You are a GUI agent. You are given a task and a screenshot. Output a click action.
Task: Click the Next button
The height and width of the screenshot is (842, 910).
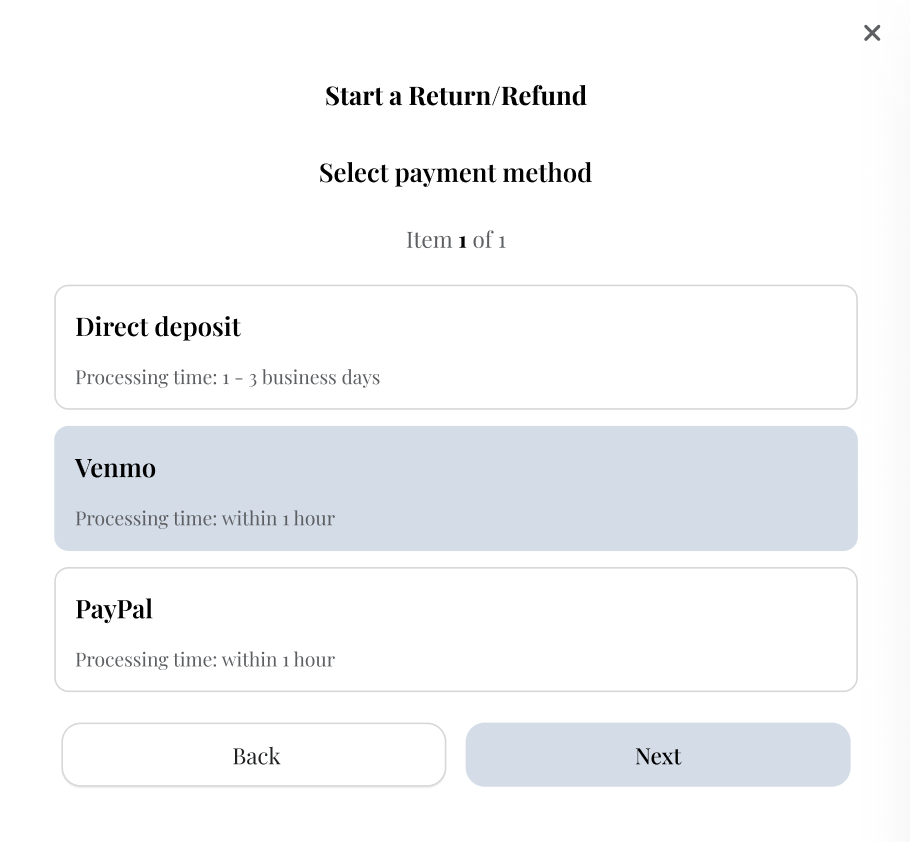tap(657, 755)
